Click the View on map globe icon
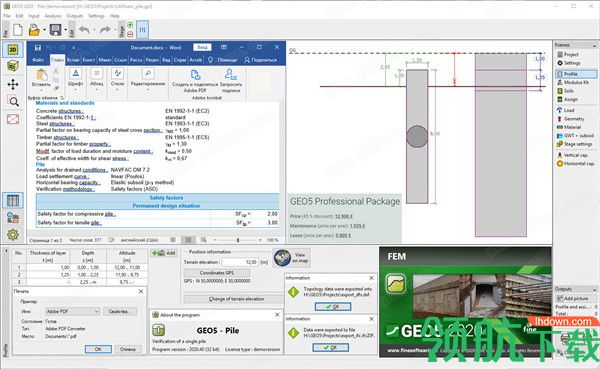Viewport: 600px width, 369px height. tap(282, 258)
